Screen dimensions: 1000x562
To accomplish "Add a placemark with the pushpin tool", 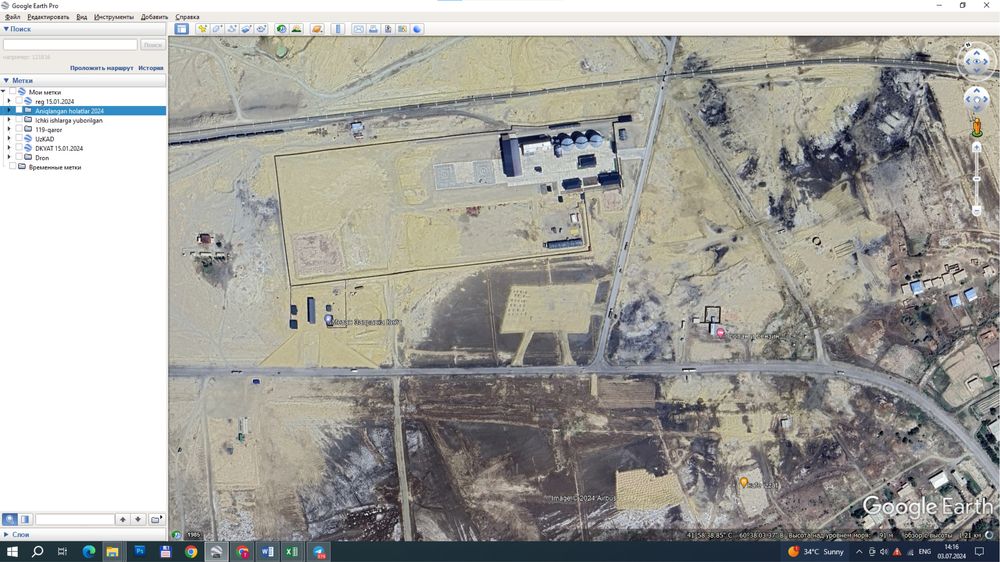I will coord(202,29).
